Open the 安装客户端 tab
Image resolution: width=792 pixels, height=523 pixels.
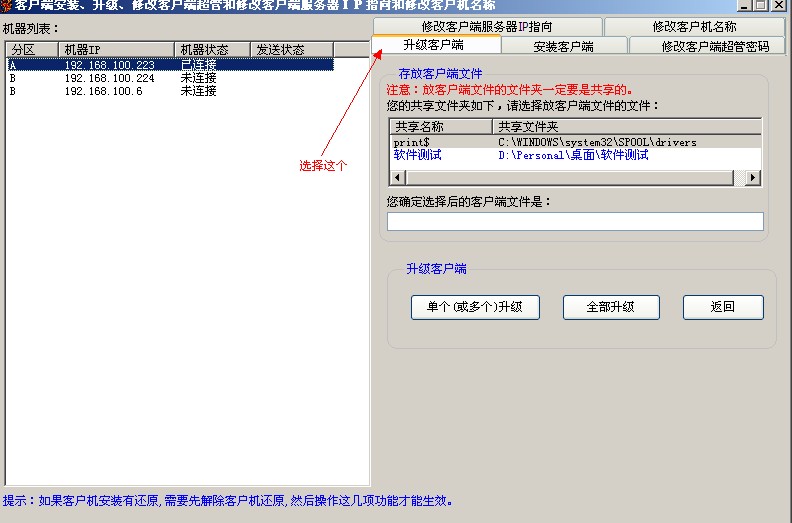point(564,46)
